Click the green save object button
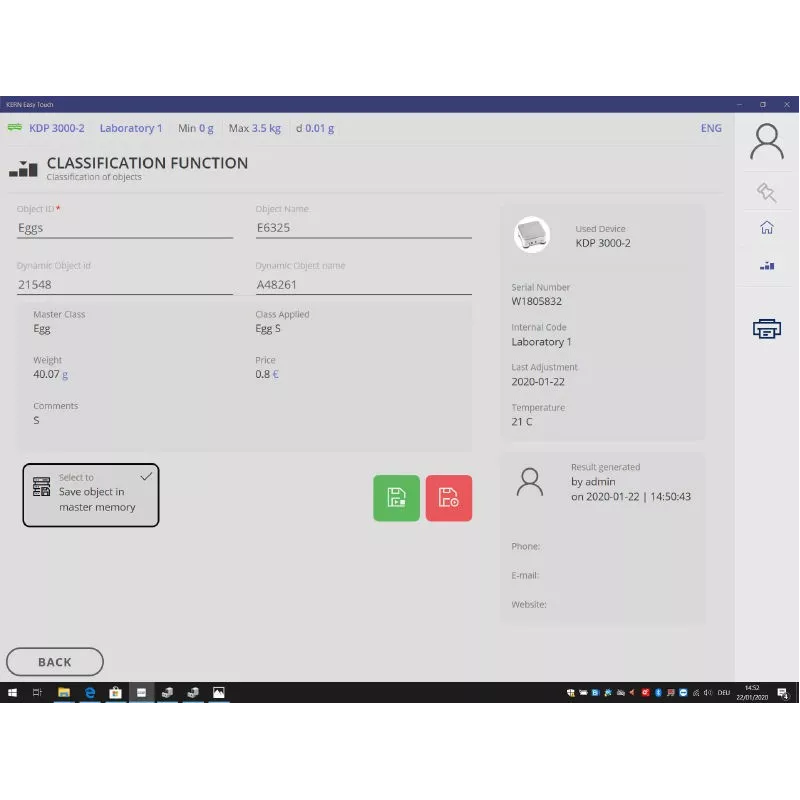Viewport: 800px width, 800px height. click(396, 498)
